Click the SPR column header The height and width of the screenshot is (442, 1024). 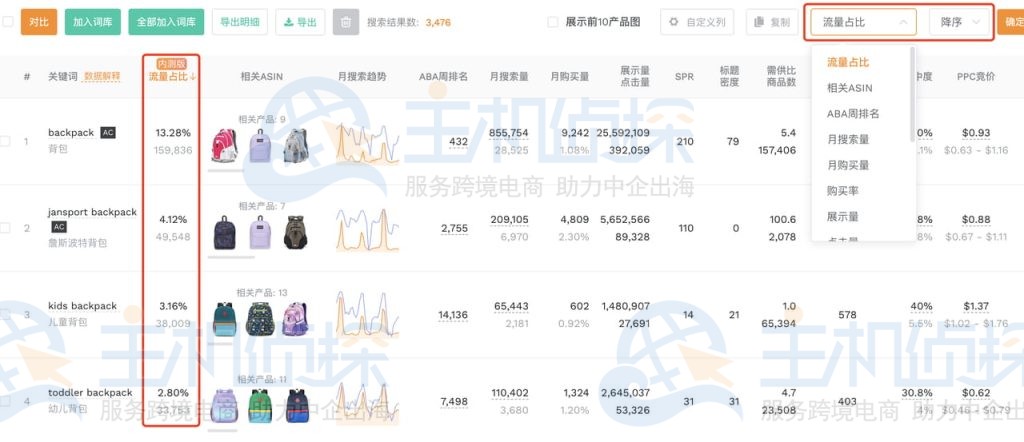pos(684,76)
